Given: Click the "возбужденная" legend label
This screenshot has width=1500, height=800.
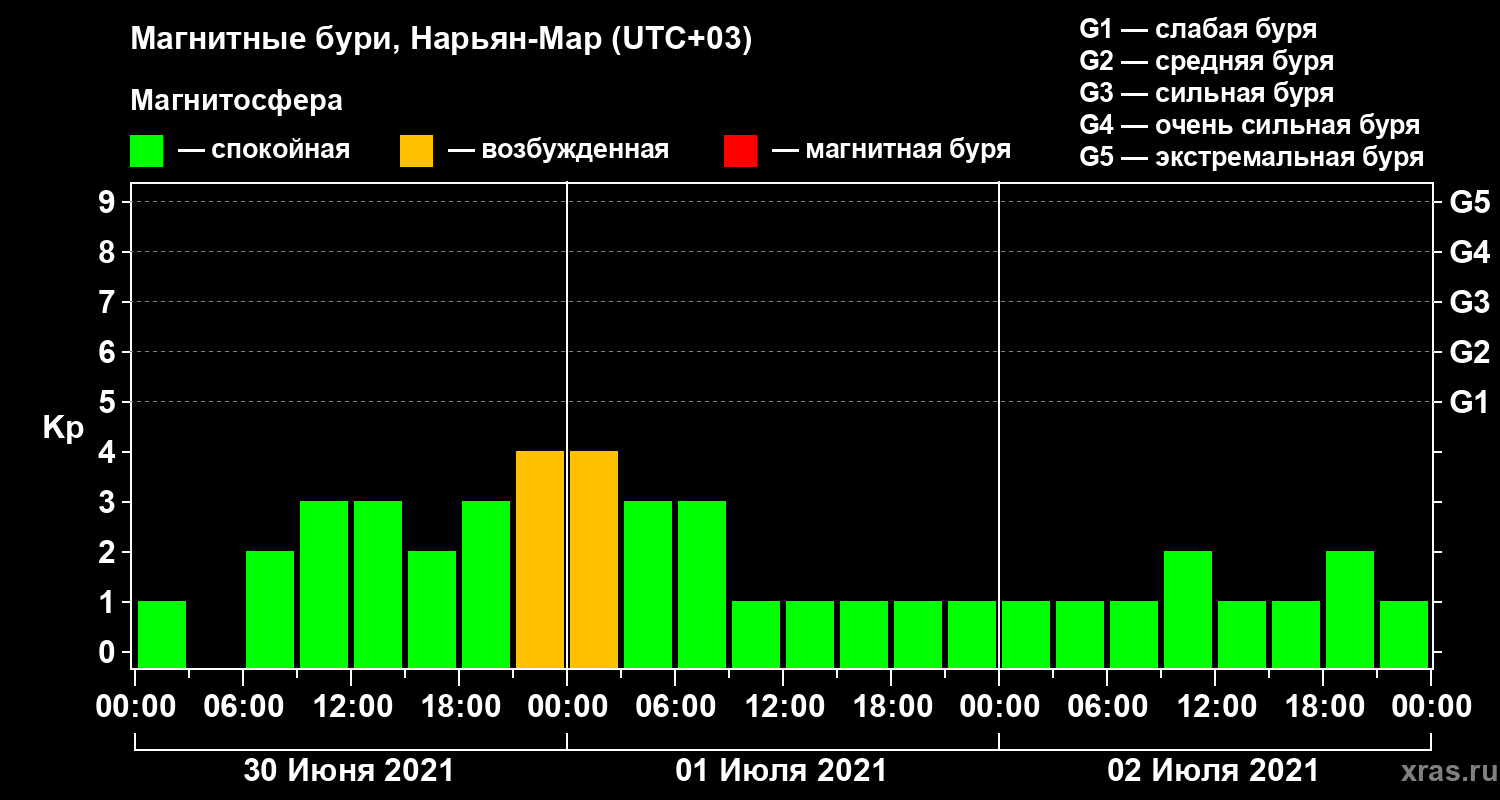Looking at the screenshot, I should coord(575,151).
